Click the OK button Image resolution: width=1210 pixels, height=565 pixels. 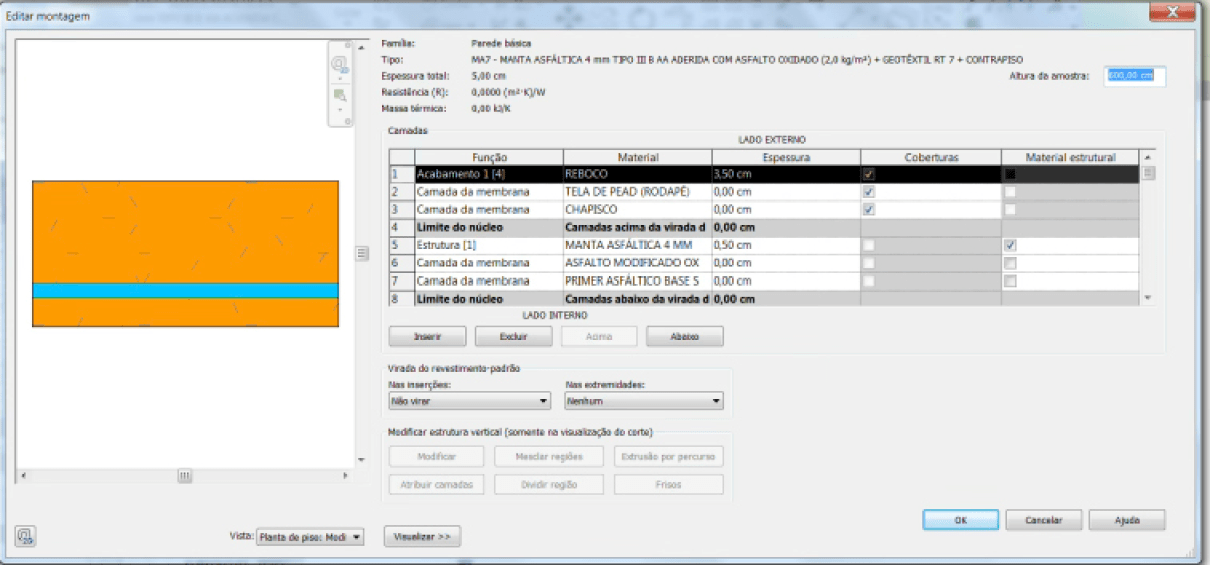pos(960,521)
